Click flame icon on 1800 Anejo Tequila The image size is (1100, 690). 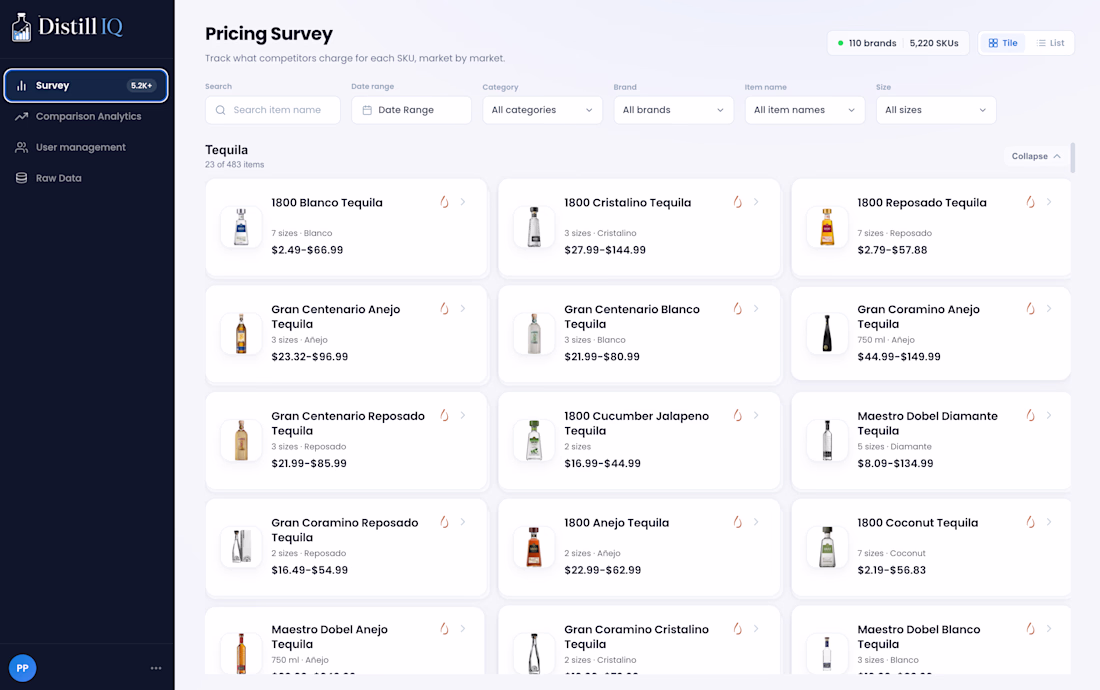click(737, 522)
